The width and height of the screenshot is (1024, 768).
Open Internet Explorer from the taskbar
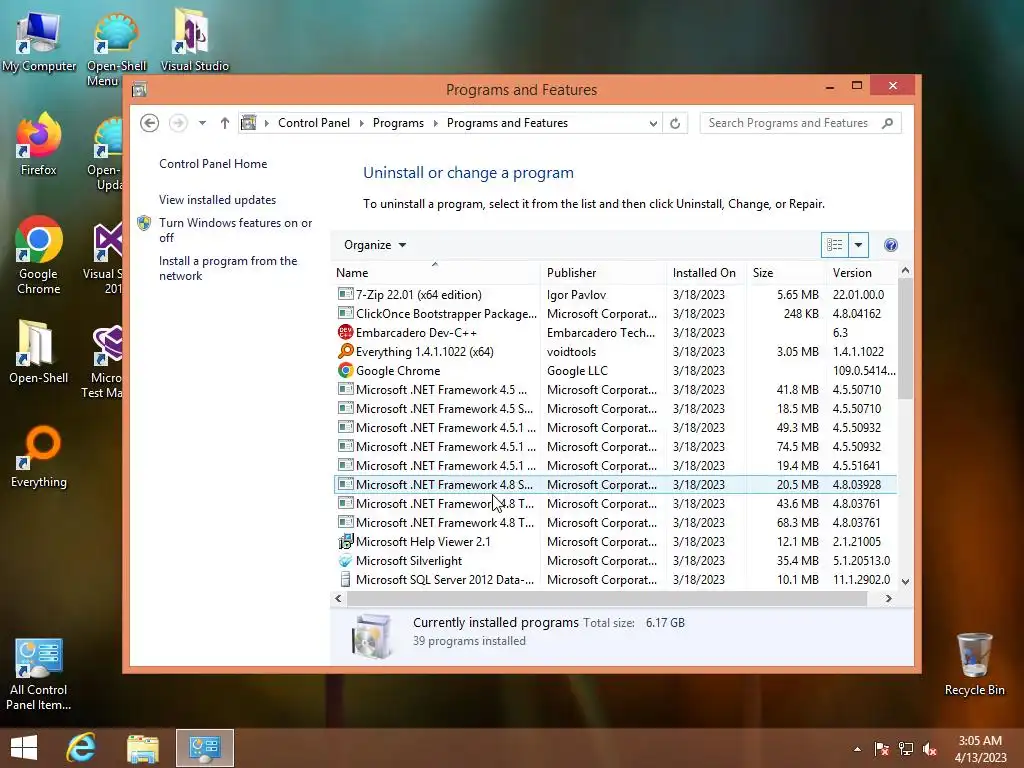pyautogui.click(x=82, y=748)
